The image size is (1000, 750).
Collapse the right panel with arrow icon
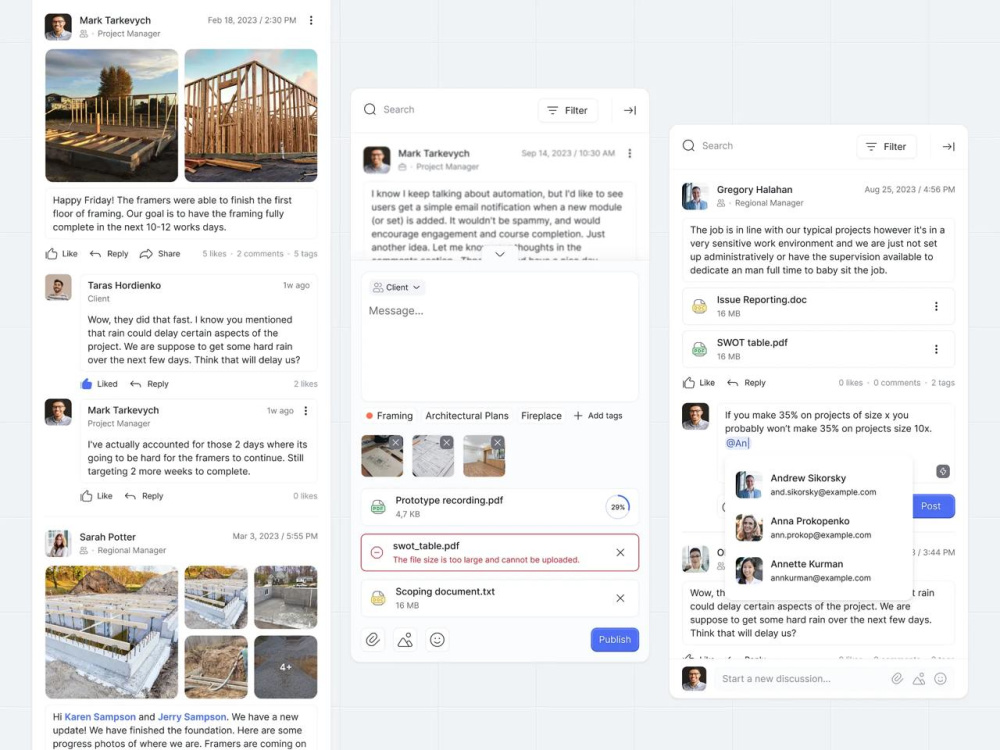tap(949, 147)
